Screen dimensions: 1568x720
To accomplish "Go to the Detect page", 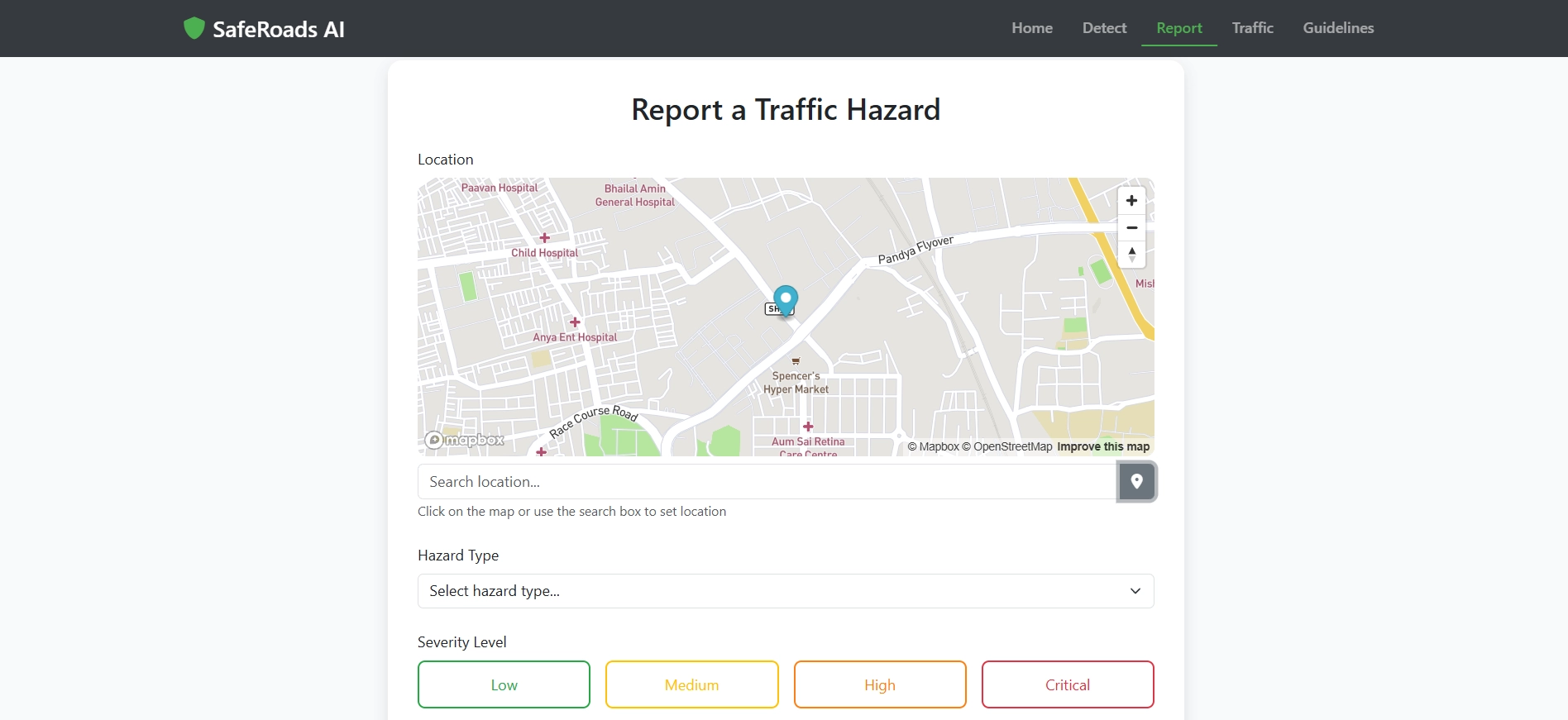I will tap(1104, 28).
